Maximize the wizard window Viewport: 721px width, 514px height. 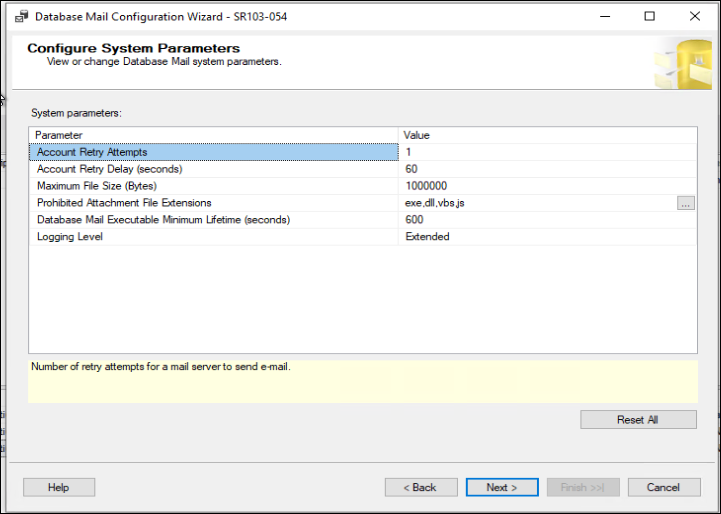[650, 16]
